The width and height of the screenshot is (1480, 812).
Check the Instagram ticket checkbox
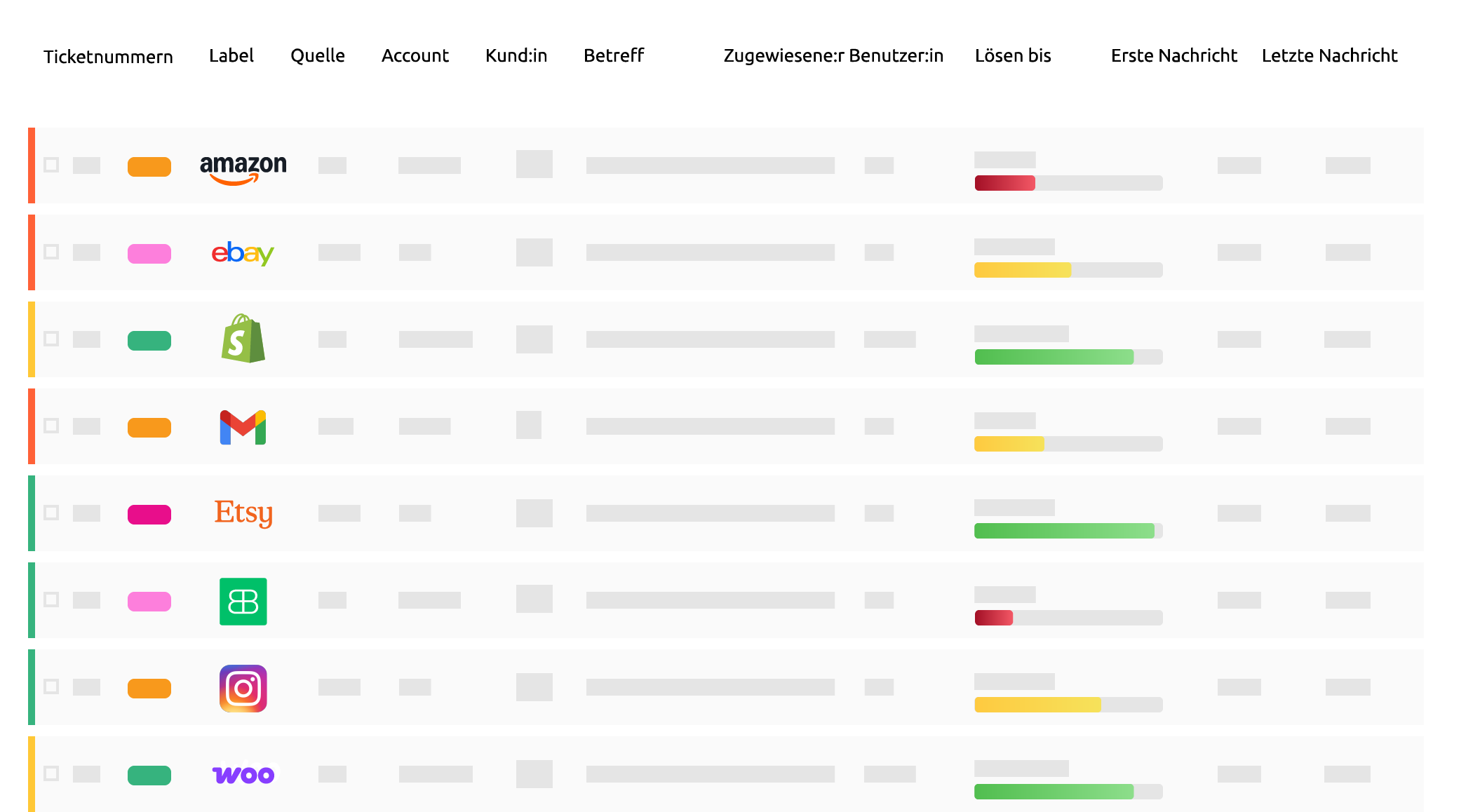(x=51, y=686)
